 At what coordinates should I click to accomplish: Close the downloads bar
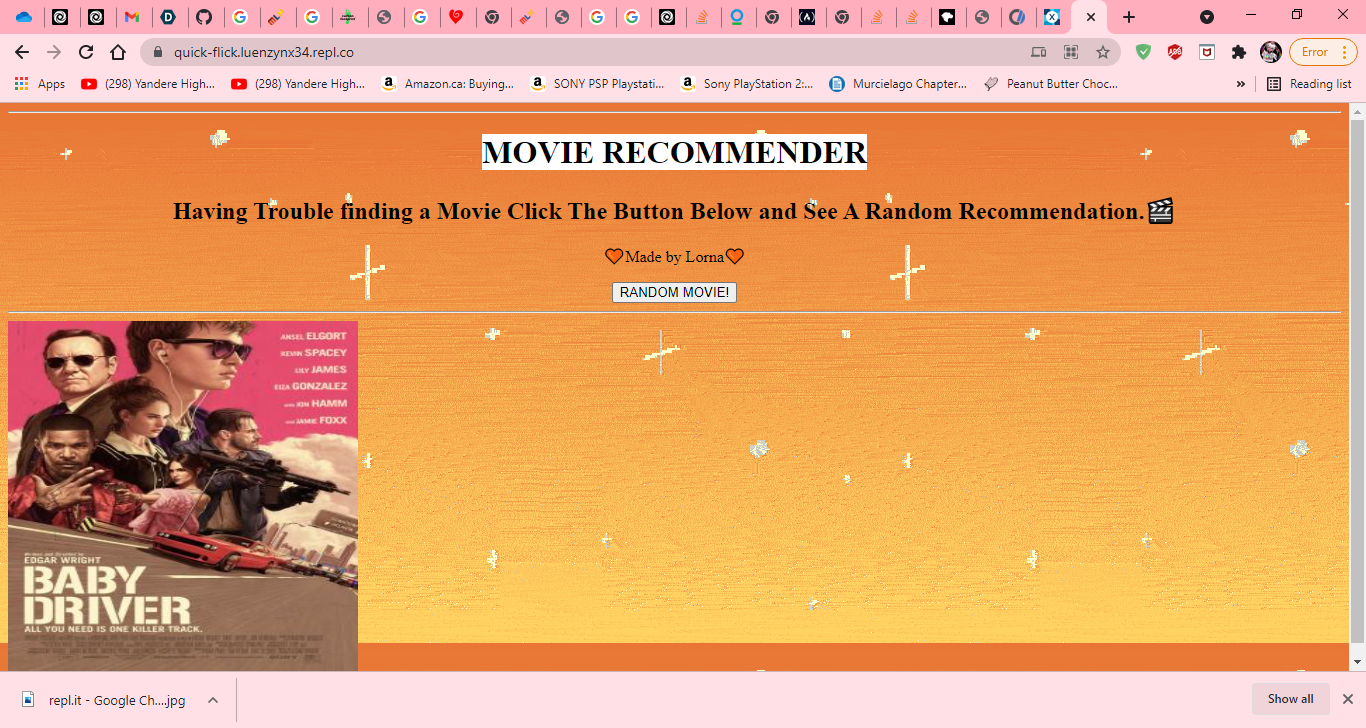pos(1347,699)
